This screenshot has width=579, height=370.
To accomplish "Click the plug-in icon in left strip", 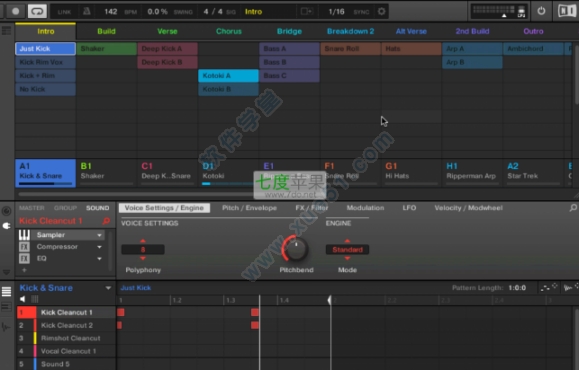I will coord(6,226).
